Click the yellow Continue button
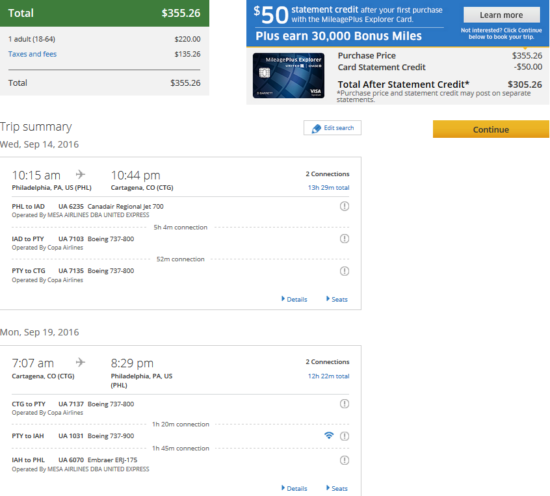 491,129
